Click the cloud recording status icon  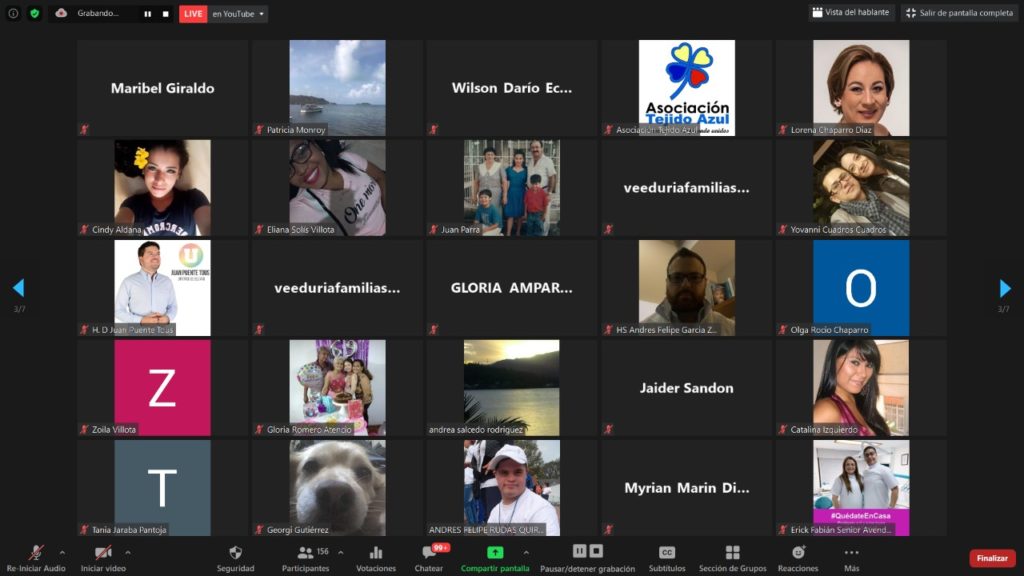61,13
